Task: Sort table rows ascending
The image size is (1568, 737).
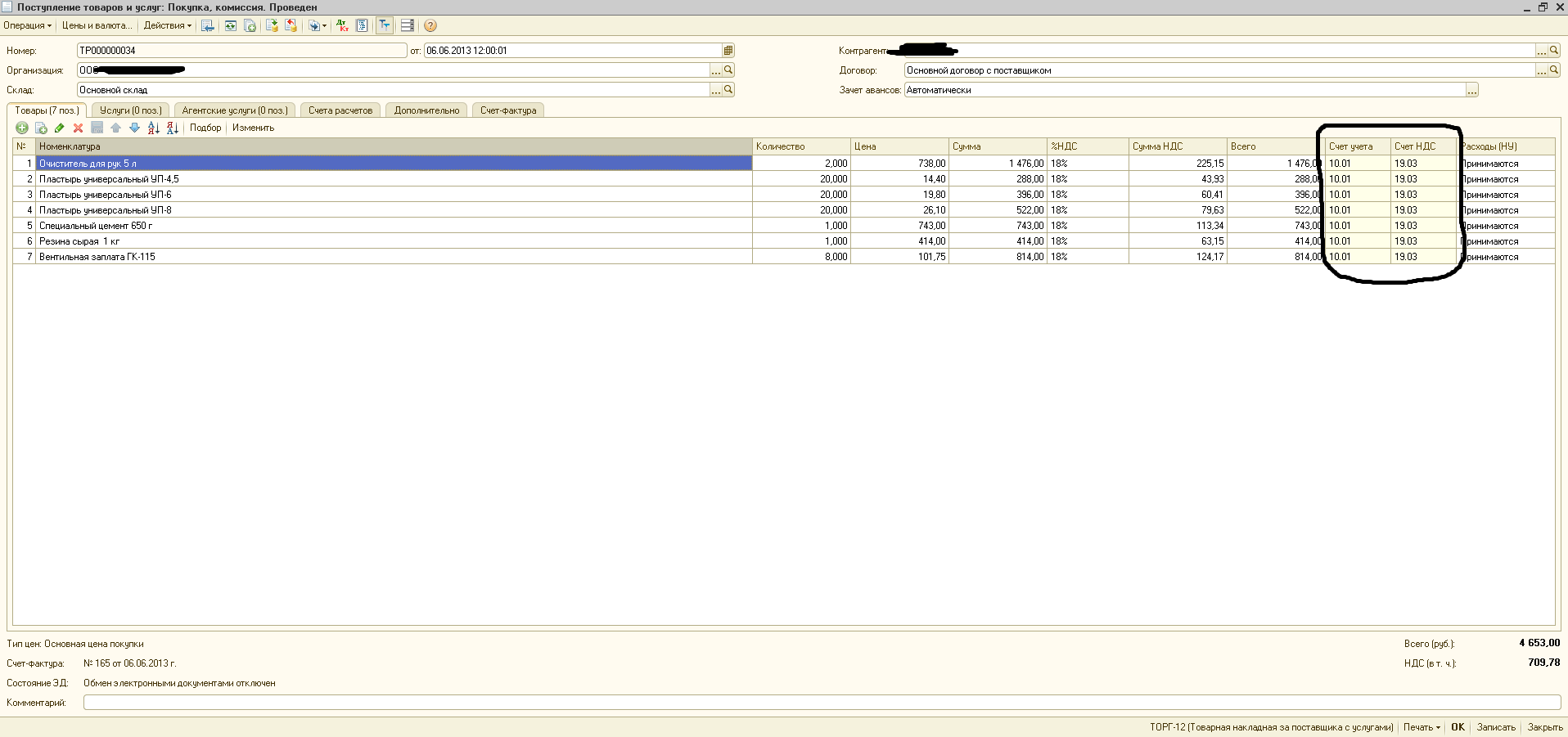Action: [x=153, y=128]
